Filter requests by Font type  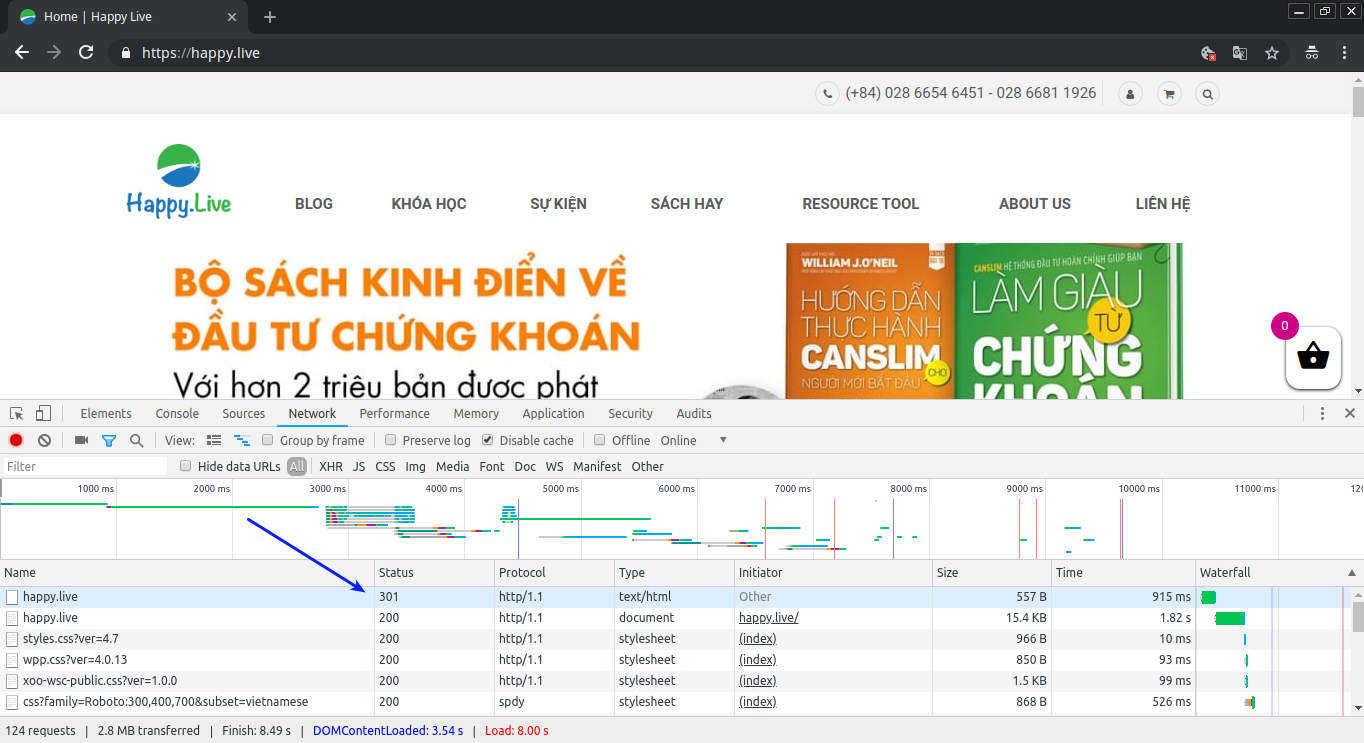[x=492, y=466]
